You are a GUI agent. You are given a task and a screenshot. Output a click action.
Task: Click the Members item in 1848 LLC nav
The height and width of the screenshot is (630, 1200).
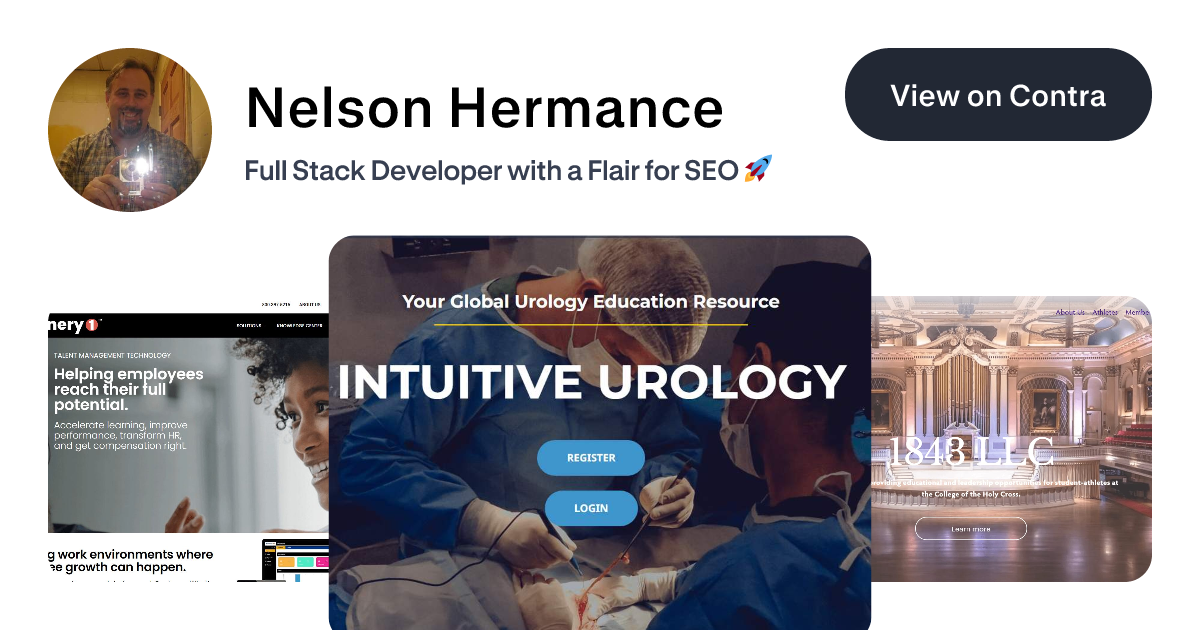coord(1138,312)
